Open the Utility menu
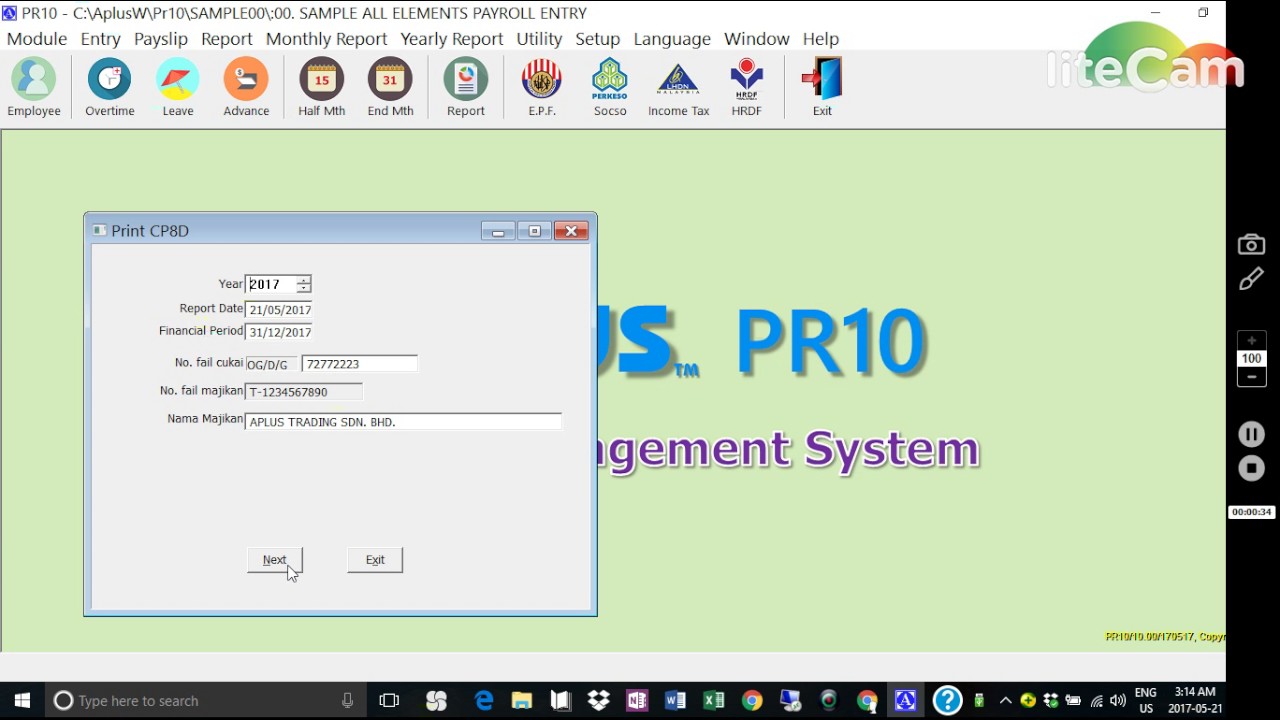The image size is (1280, 720). (540, 39)
